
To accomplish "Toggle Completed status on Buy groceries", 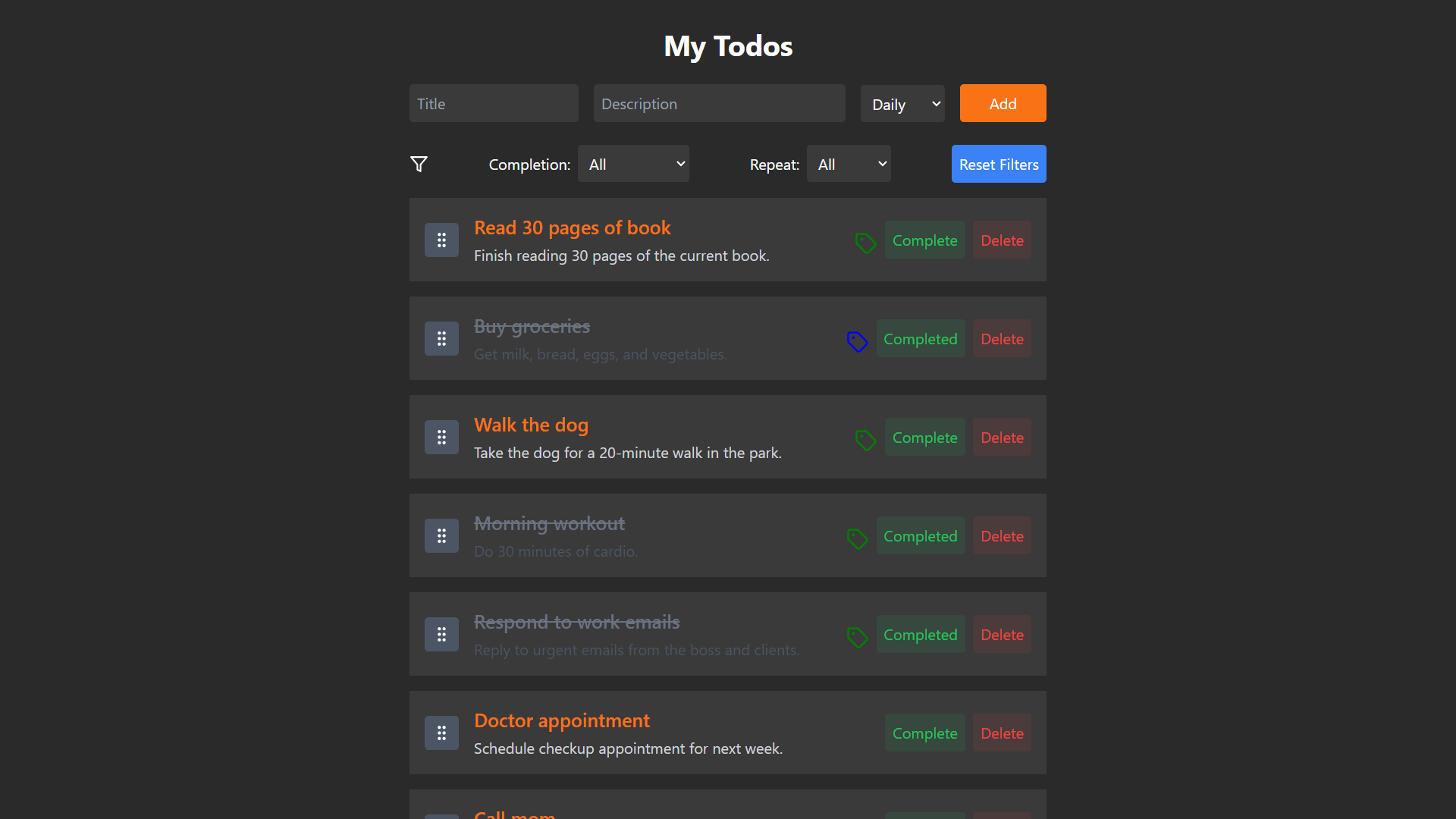I will 921,338.
